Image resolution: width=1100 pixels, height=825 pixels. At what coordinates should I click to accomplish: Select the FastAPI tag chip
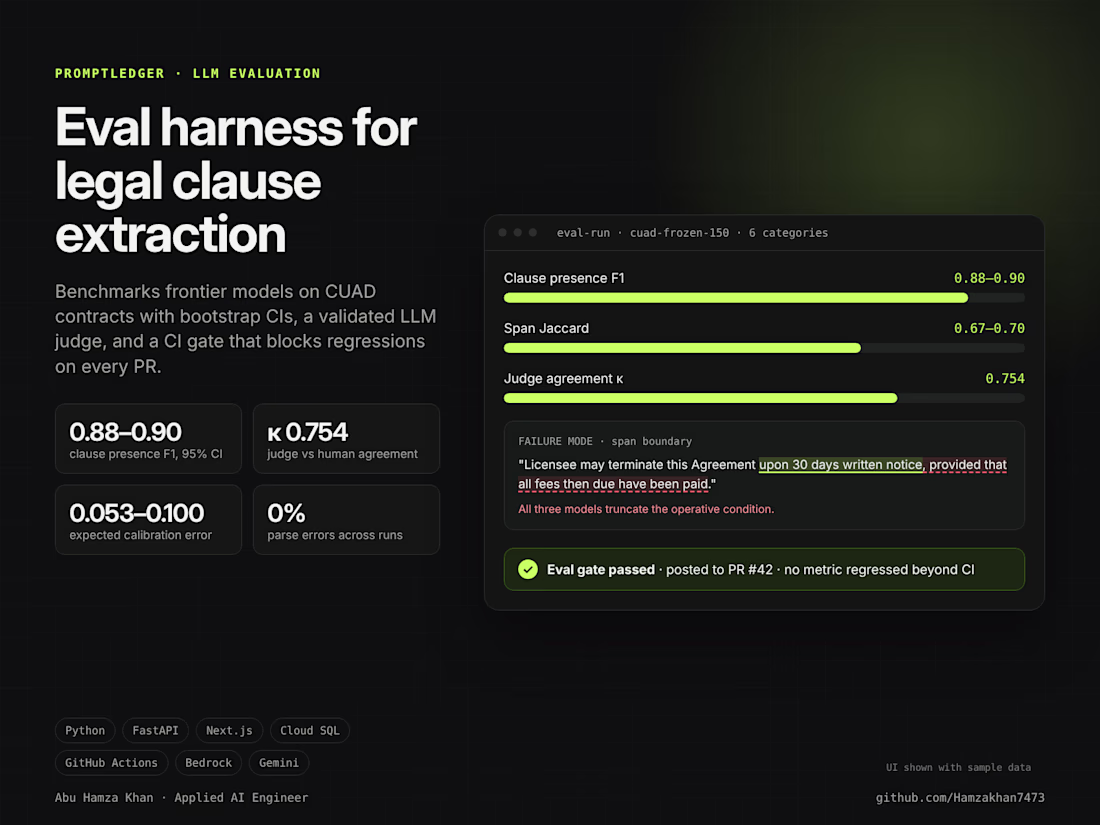click(x=155, y=730)
